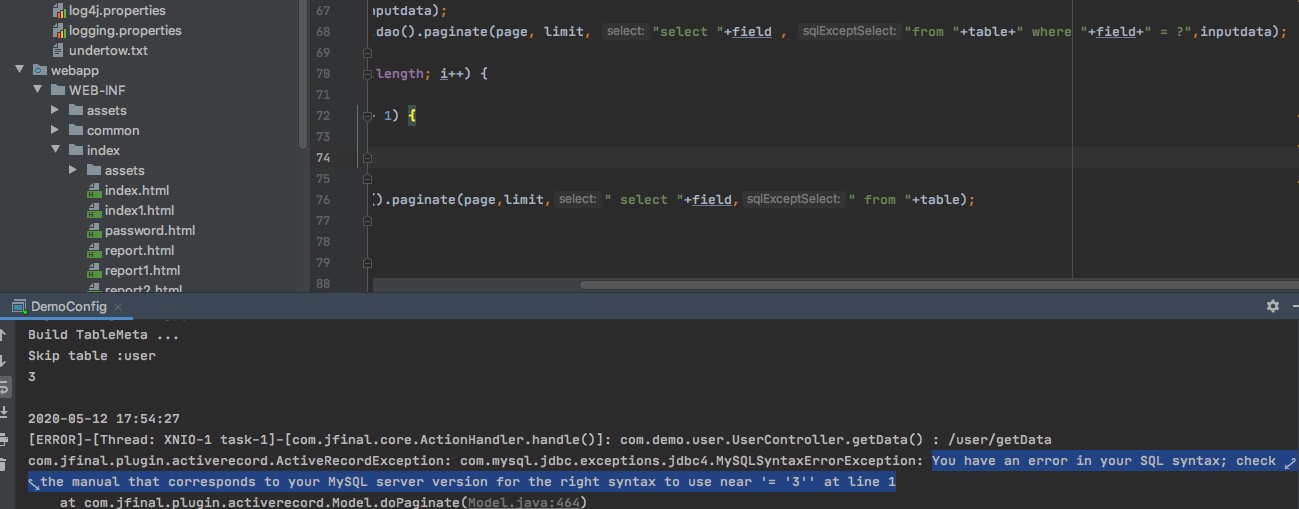Collapse the WEB-INF folder
1299x509 pixels.
point(38,90)
